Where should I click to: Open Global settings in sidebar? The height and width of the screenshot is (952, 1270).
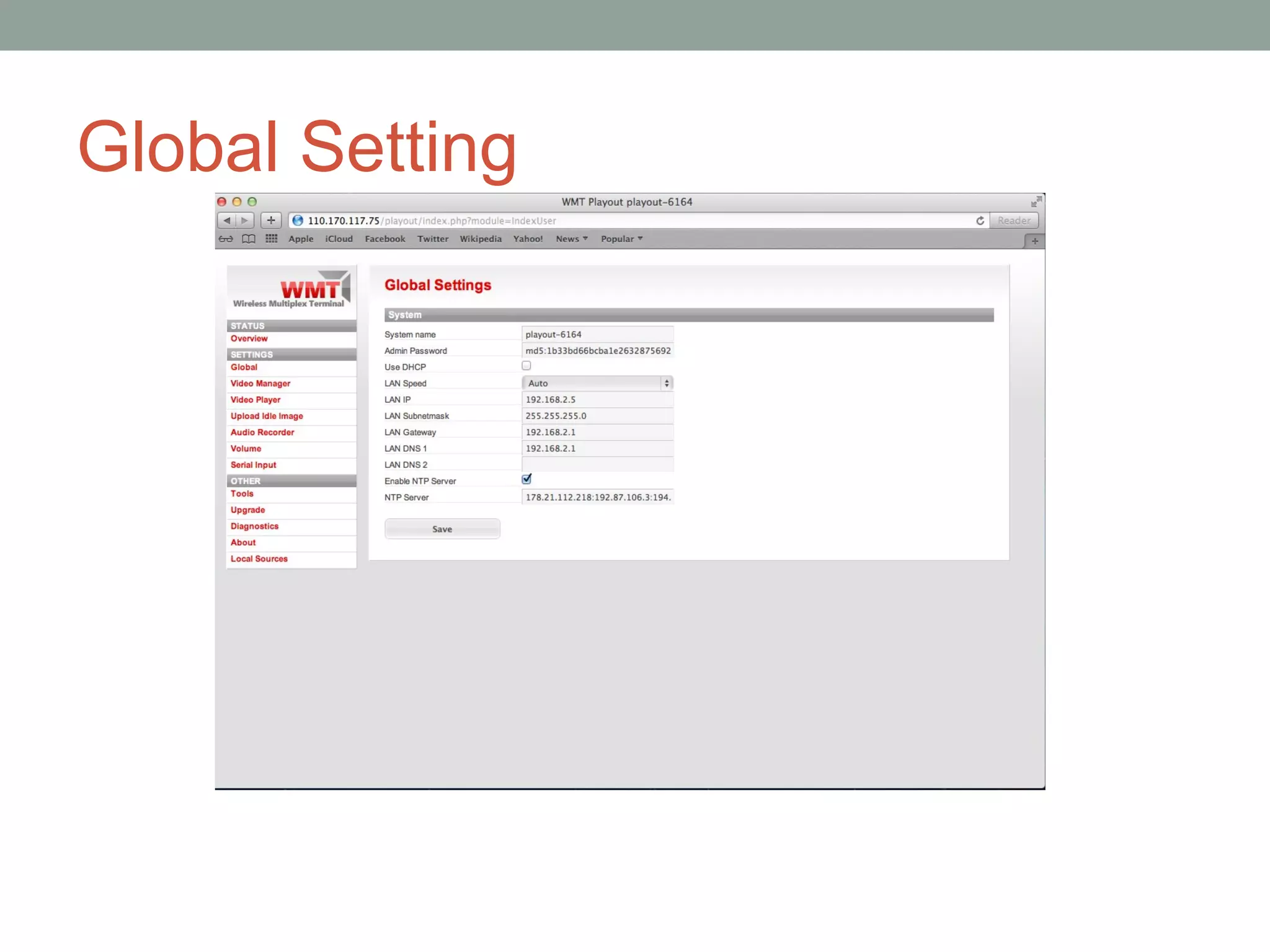244,368
